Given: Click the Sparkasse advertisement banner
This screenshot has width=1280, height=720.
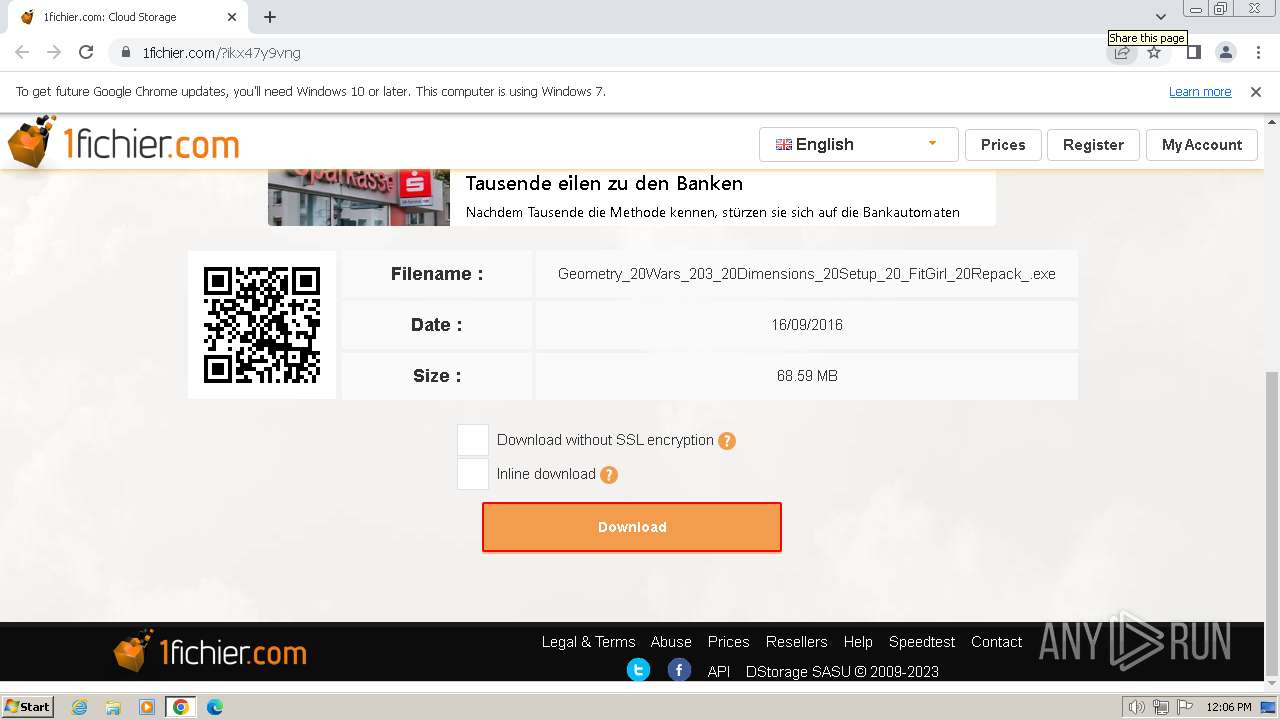Looking at the screenshot, I should pos(632,198).
